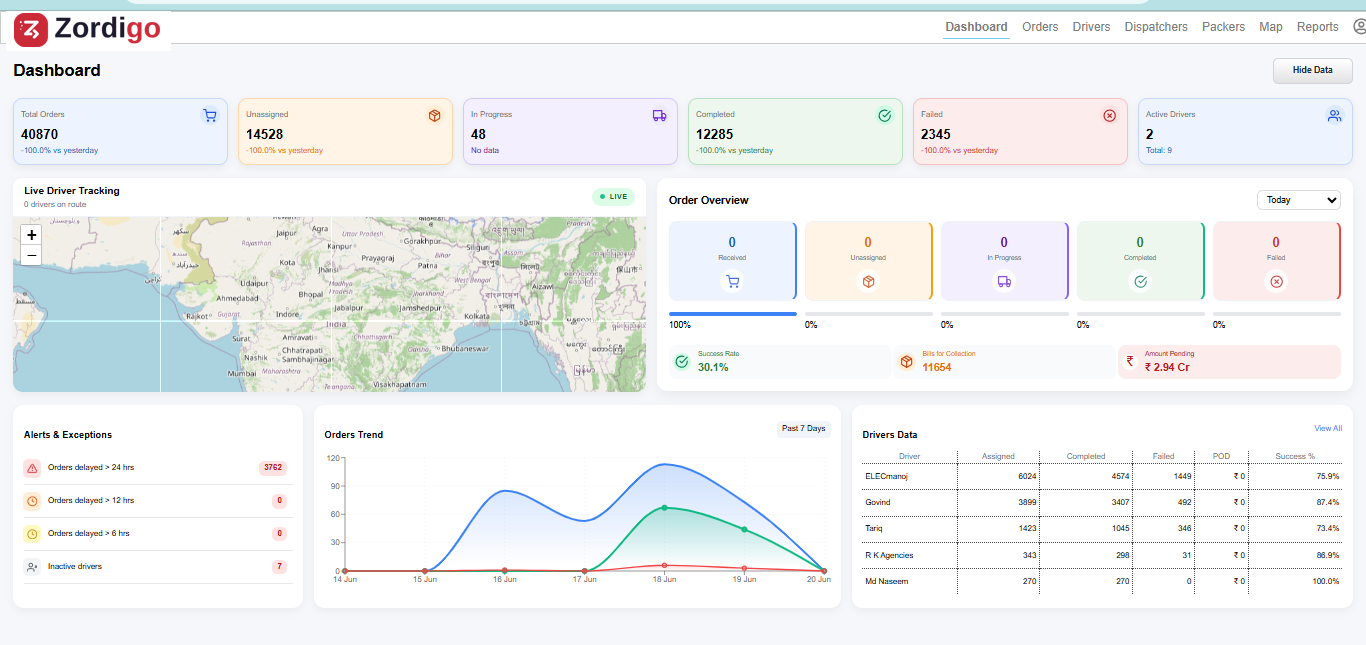
Task: Open the user profile icon in navbar
Action: click(1359, 27)
